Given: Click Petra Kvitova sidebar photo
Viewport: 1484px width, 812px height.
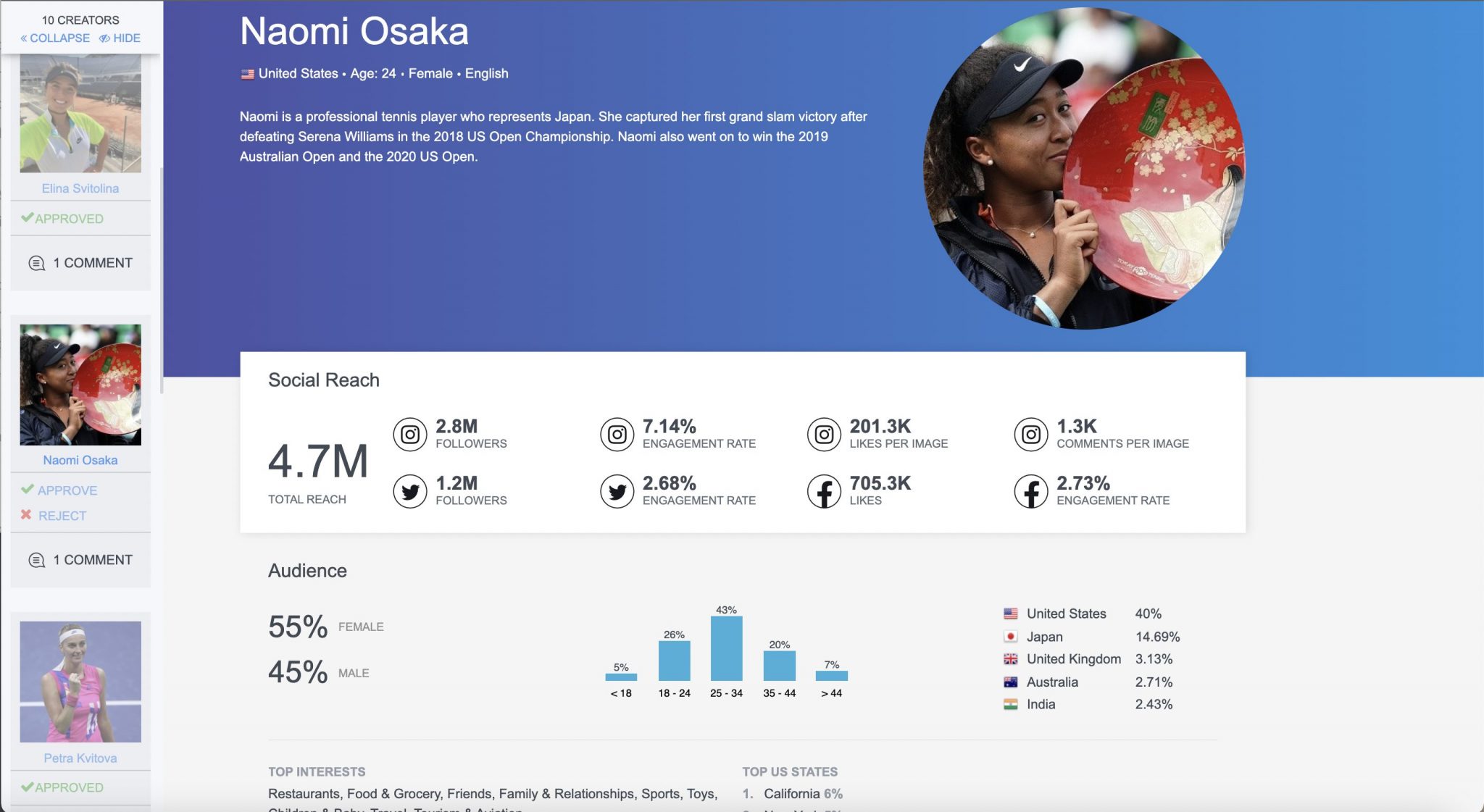Looking at the screenshot, I should tap(80, 682).
